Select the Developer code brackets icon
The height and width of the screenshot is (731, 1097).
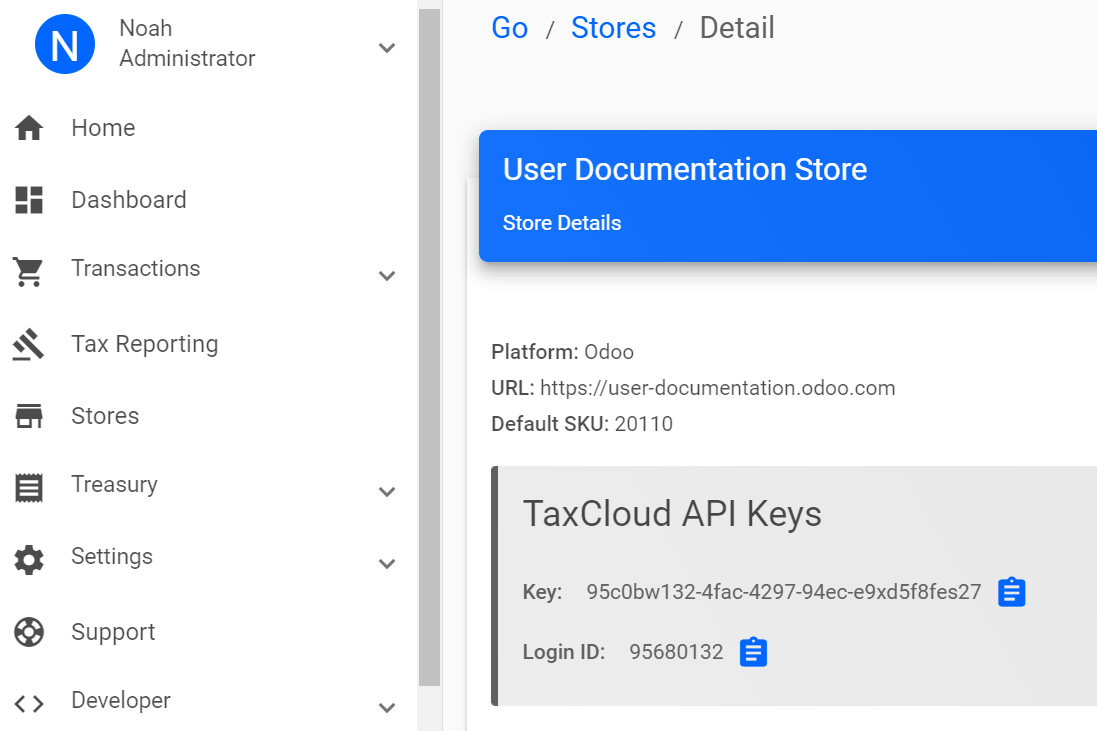(x=29, y=704)
